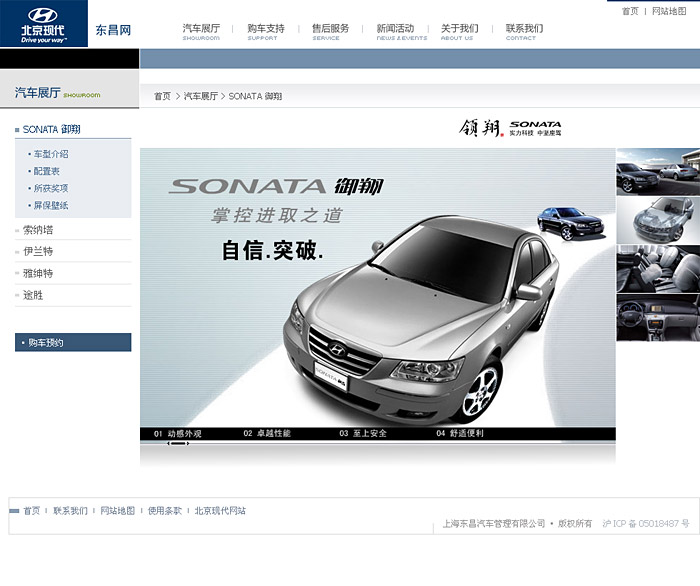Image resolution: width=700 pixels, height=586 pixels.
Task: Open the 关于我们 About Us menu
Action: point(459,32)
